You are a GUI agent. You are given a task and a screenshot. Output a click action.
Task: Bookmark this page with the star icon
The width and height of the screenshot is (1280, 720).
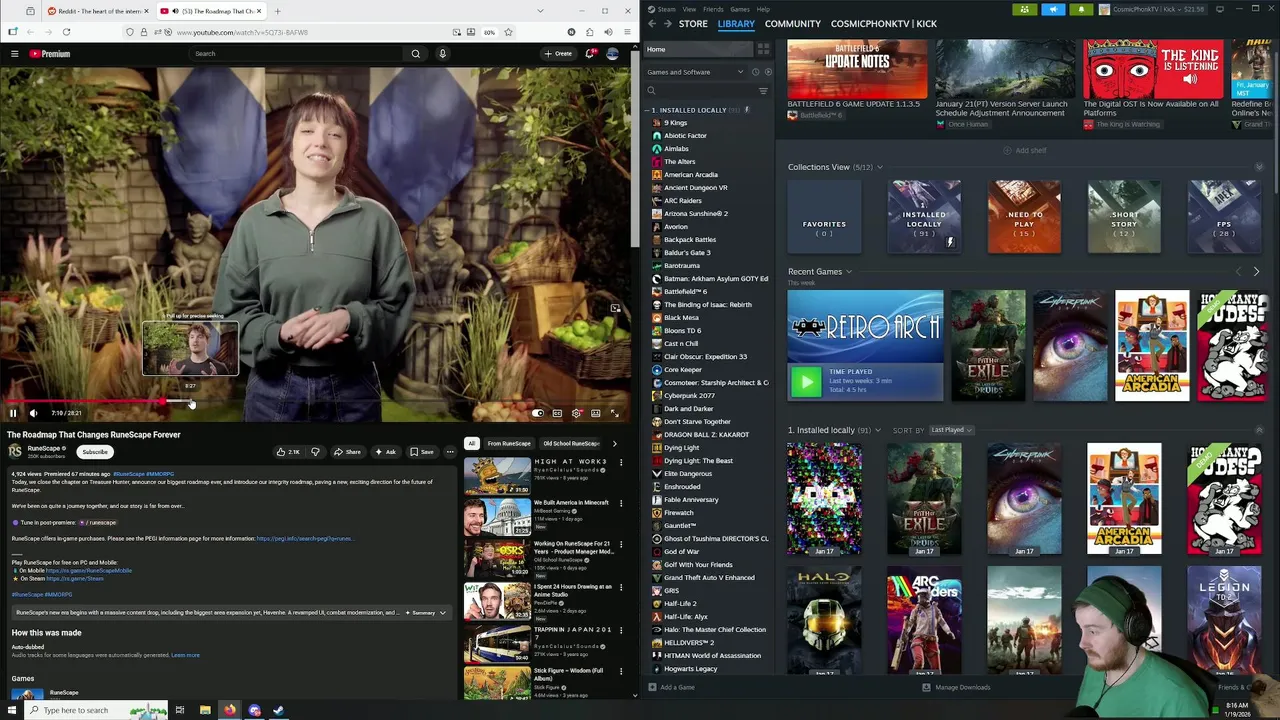coord(508,32)
